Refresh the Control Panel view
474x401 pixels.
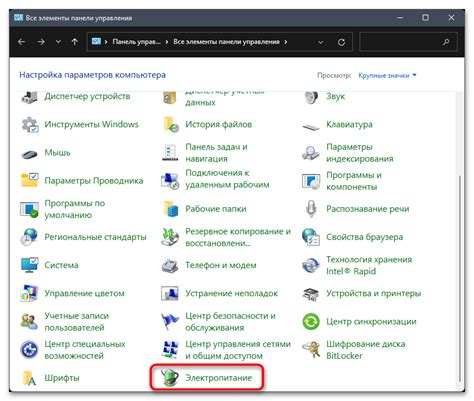(x=341, y=42)
